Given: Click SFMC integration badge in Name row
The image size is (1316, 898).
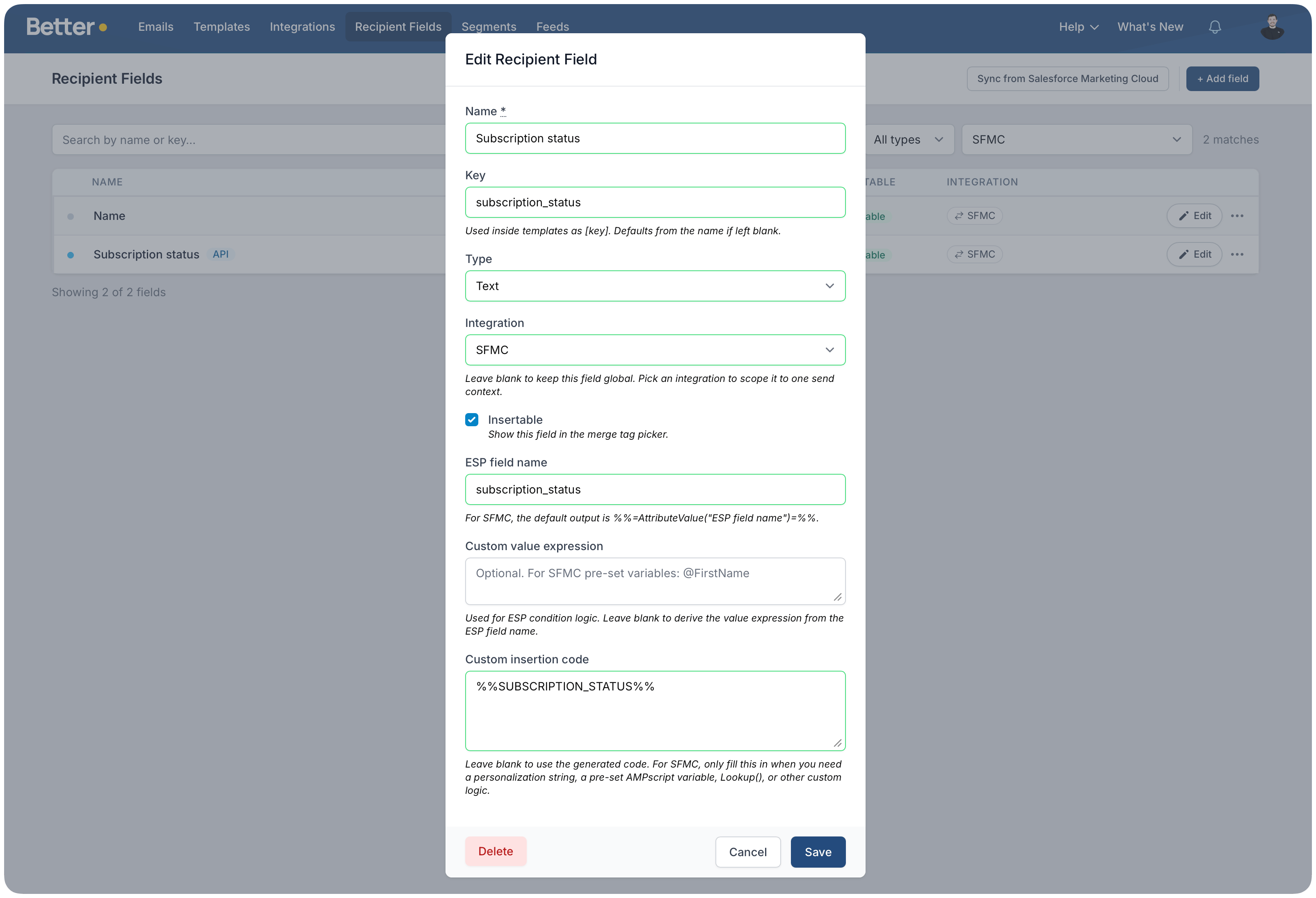Looking at the screenshot, I should [x=975, y=216].
